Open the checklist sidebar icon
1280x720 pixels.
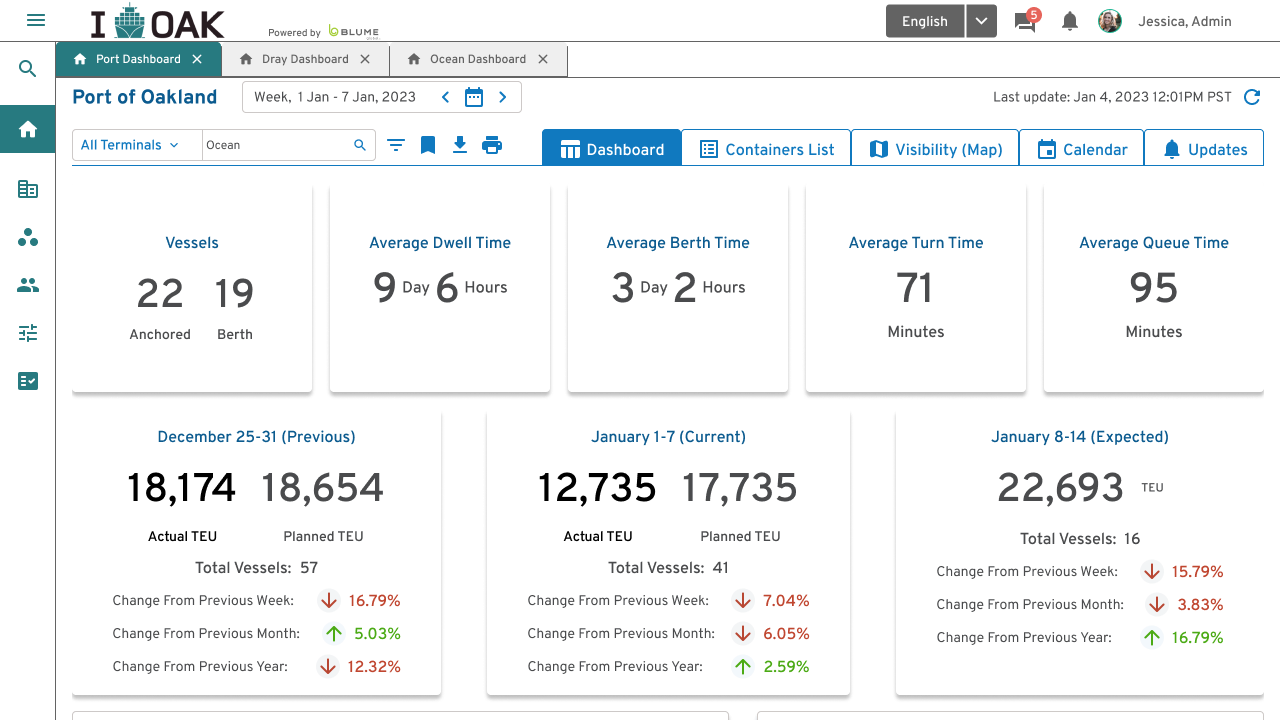tap(28, 381)
